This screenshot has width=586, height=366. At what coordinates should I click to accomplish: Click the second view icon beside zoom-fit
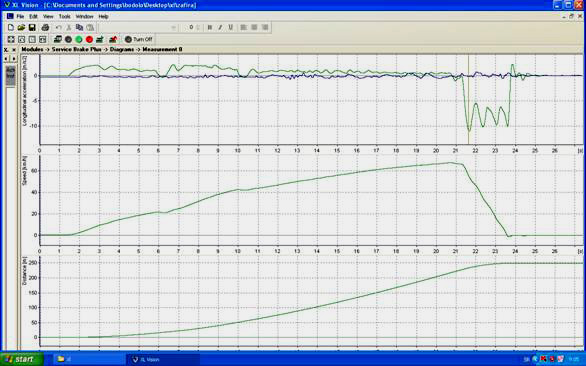pos(21,39)
